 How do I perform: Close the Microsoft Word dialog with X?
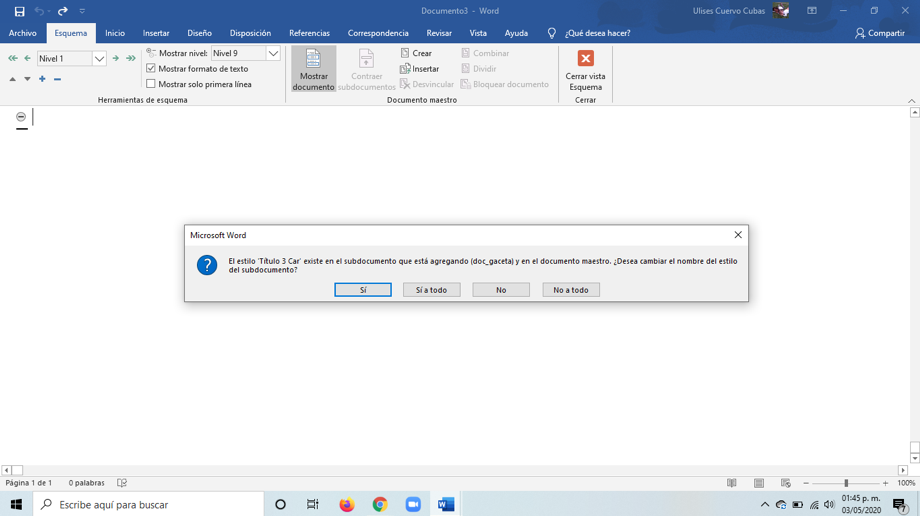click(738, 235)
